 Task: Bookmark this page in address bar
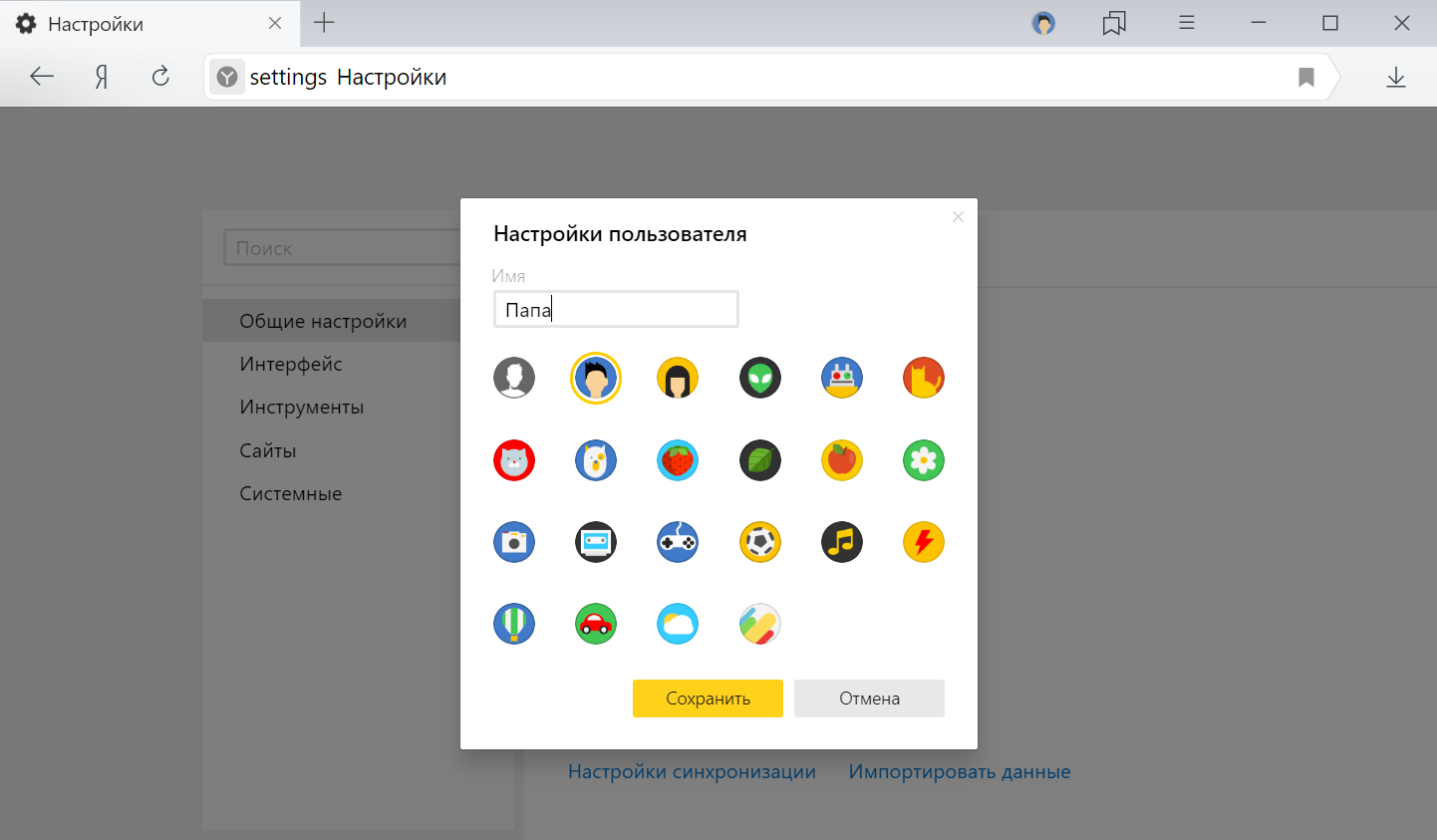click(x=1305, y=77)
